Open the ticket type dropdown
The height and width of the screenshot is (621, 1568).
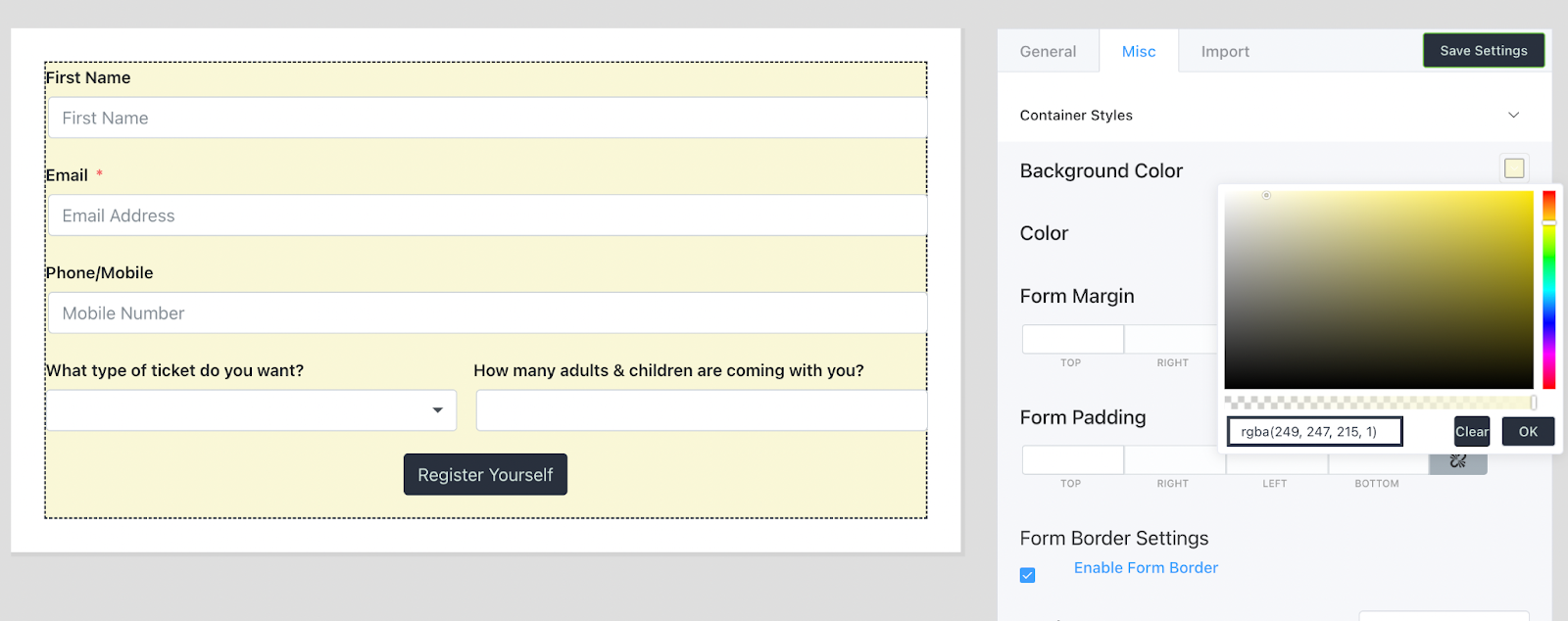point(252,410)
